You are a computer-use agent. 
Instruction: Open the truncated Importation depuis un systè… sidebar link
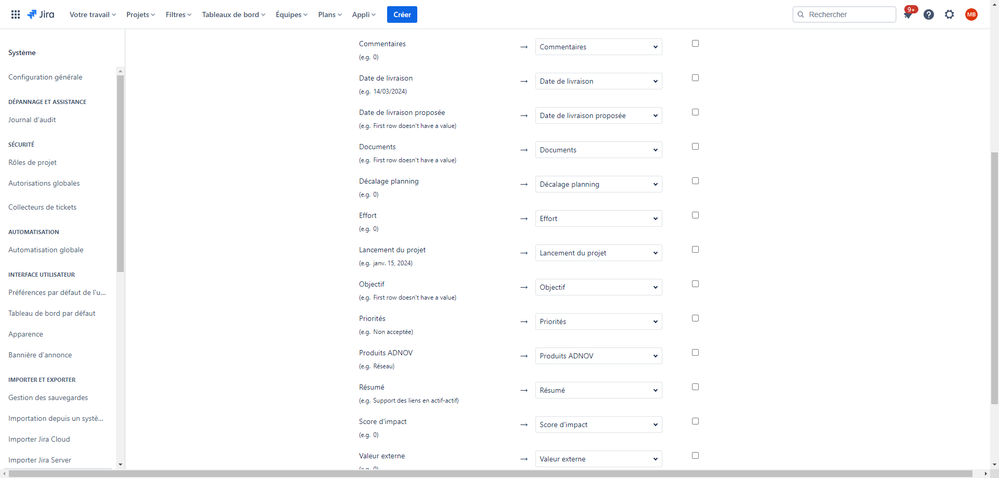click(x=56, y=419)
